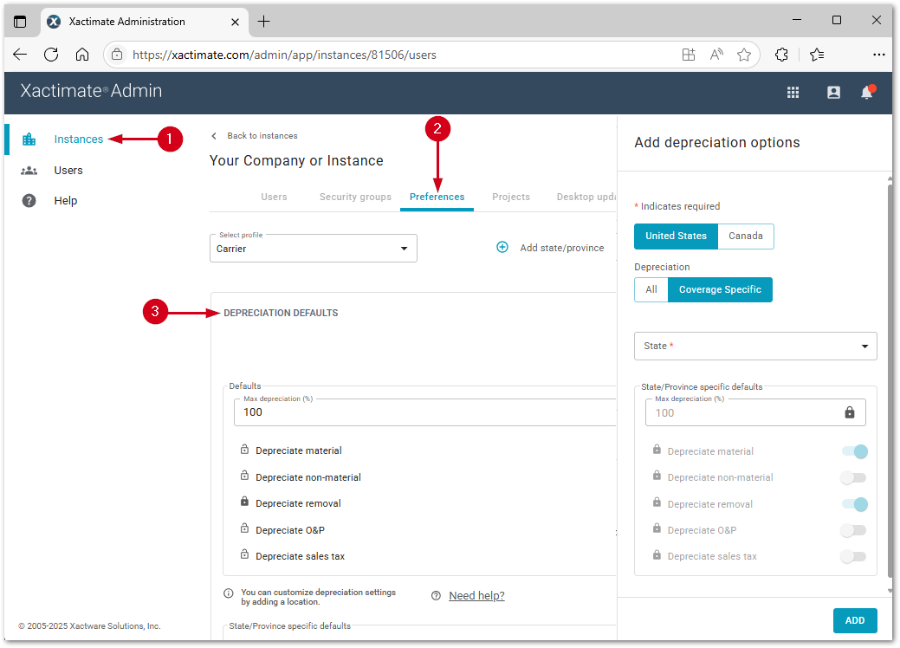Open the notifications bell
The image size is (900, 648).
pos(867,92)
